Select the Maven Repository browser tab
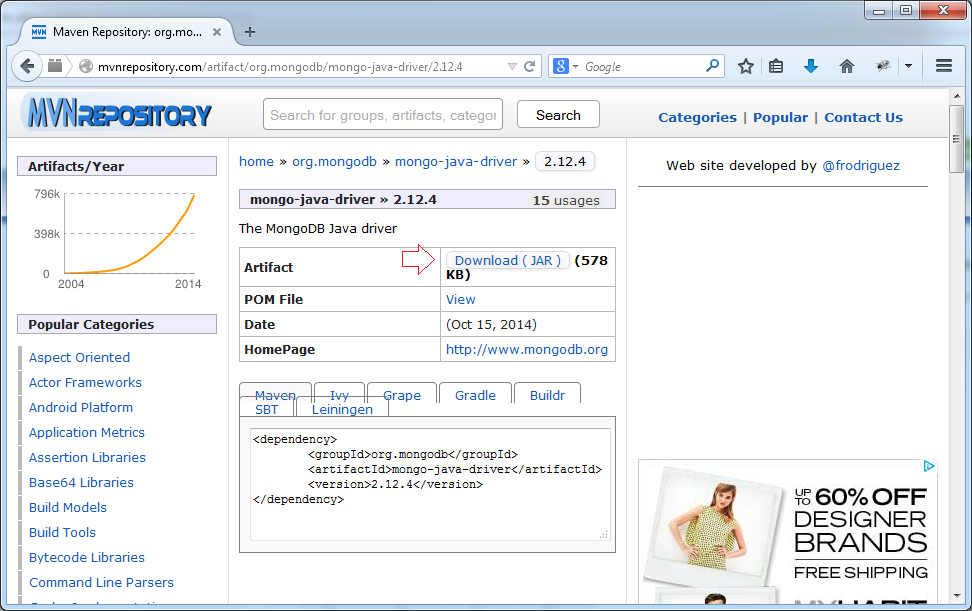The image size is (972, 611). (x=127, y=32)
